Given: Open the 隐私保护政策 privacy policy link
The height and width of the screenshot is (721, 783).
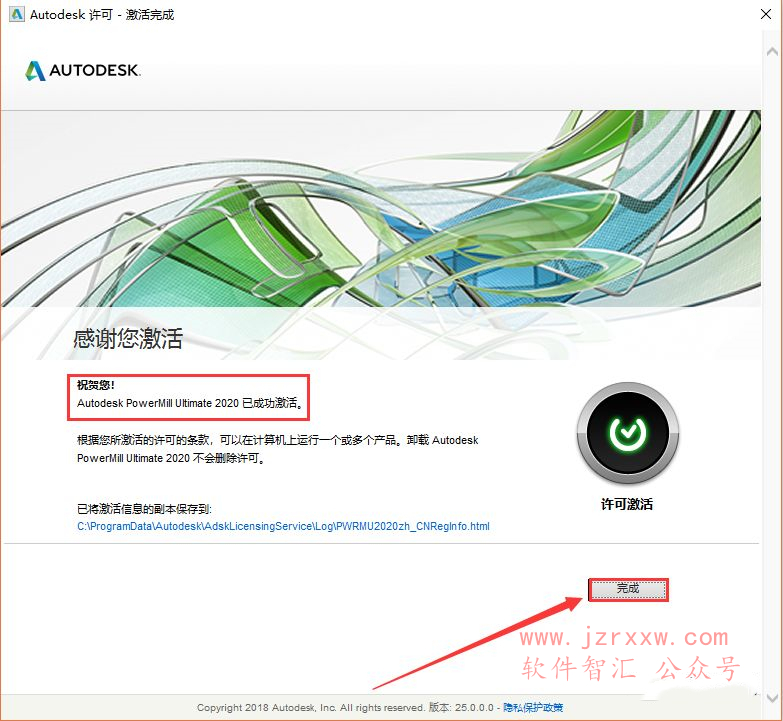Looking at the screenshot, I should tap(533, 708).
